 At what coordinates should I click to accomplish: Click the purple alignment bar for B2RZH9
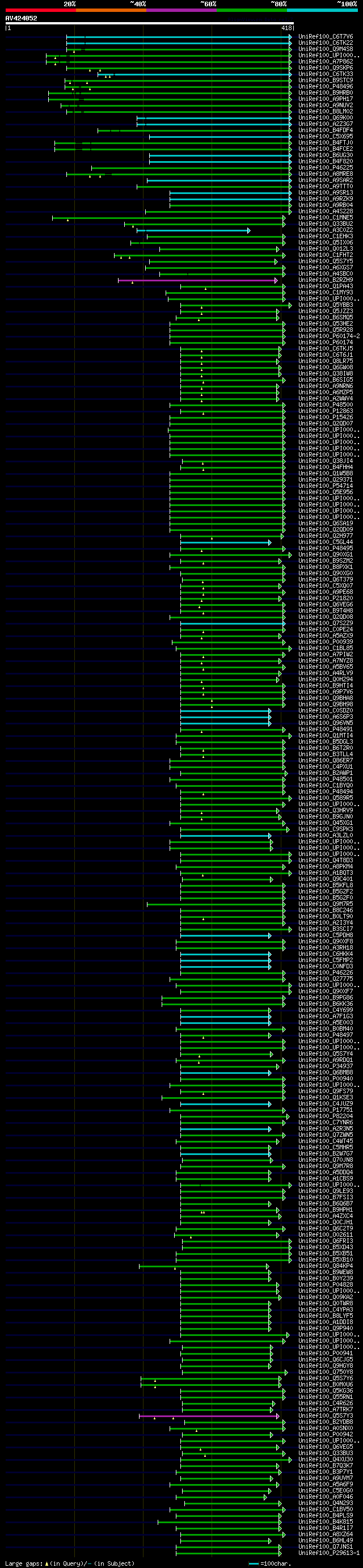[x=198, y=280]
